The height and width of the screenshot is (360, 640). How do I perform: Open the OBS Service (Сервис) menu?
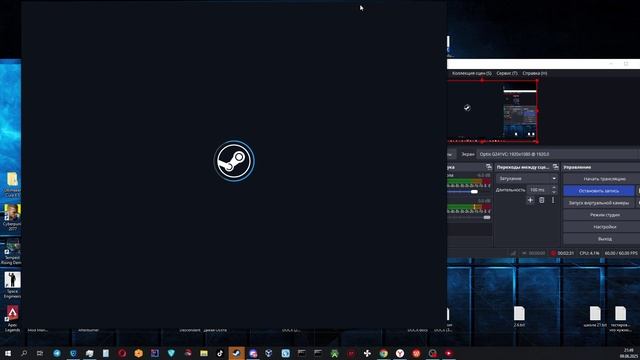click(507, 73)
